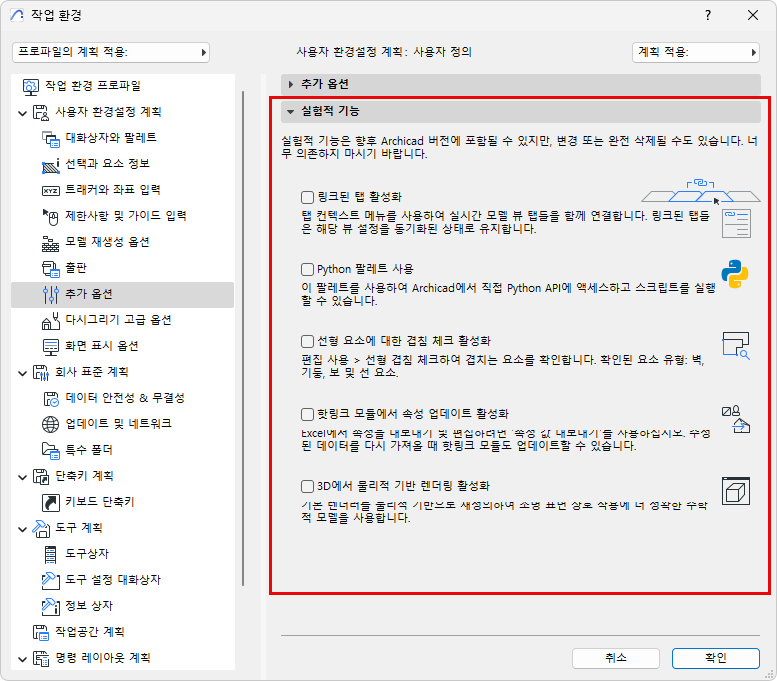Click the 도구 계획 icon
This screenshot has height=681, width=777.
coord(41,528)
